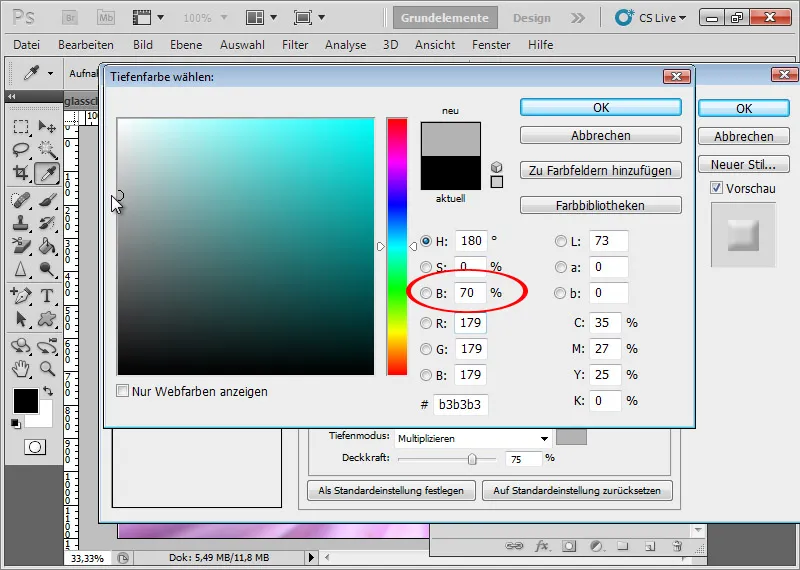Select the Lab a radio button

pyautogui.click(x=561, y=267)
